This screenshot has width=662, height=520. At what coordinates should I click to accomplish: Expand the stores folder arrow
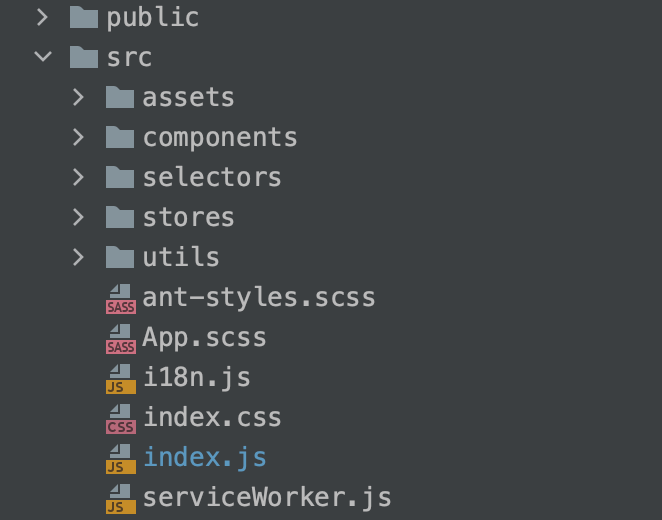click(x=79, y=217)
